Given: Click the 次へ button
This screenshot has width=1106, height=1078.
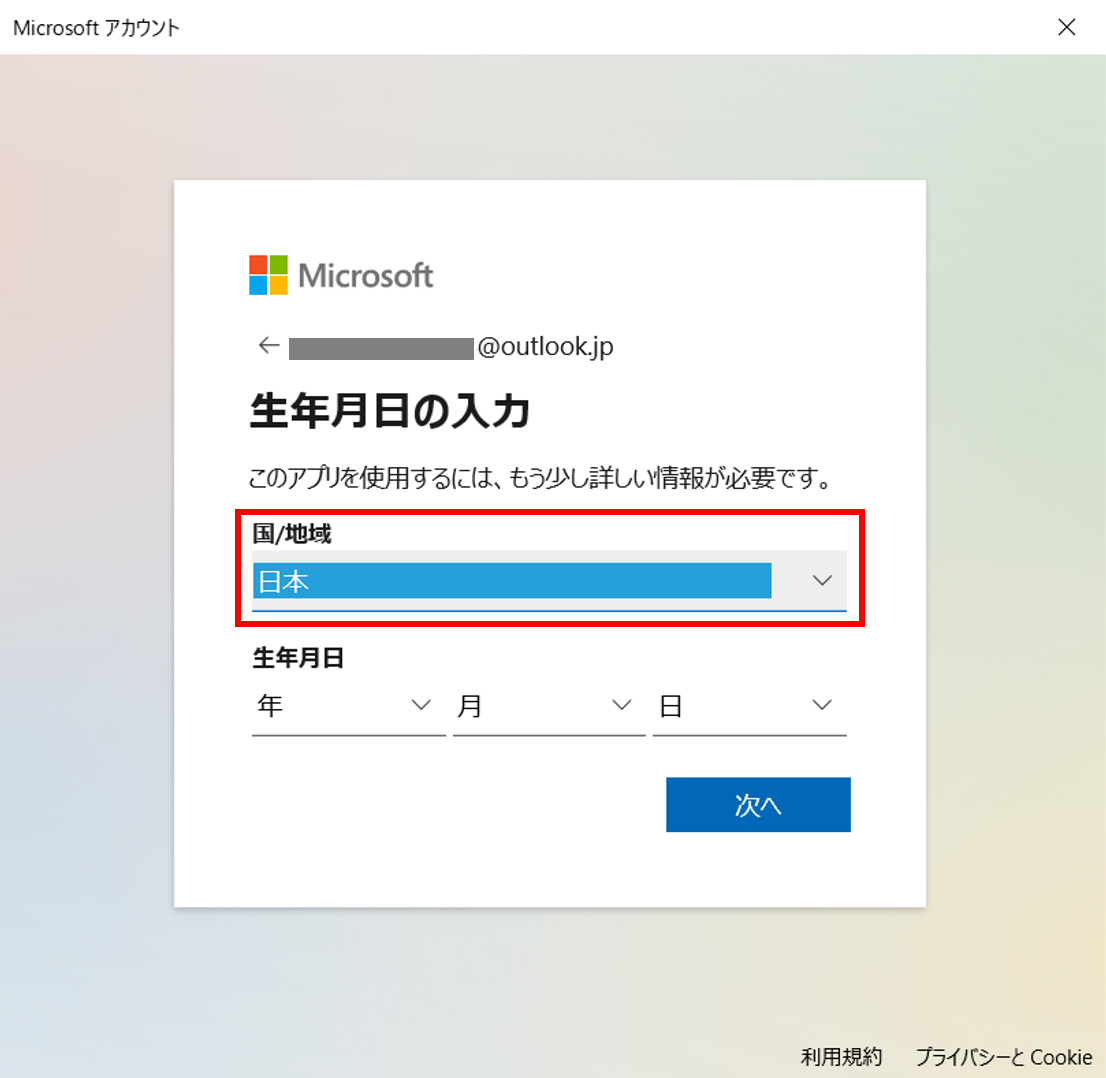Looking at the screenshot, I should click(x=758, y=805).
